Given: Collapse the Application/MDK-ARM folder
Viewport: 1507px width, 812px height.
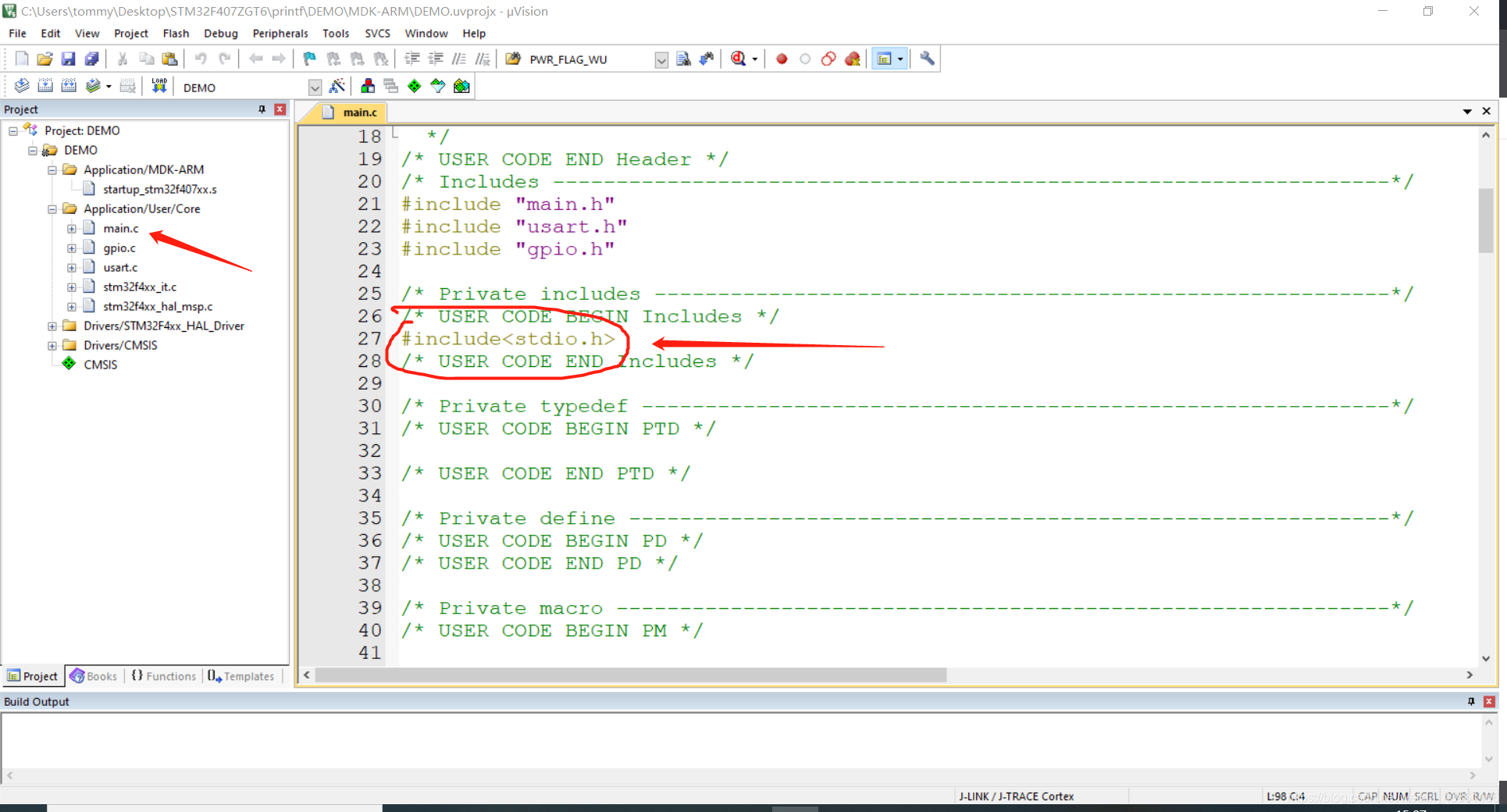Looking at the screenshot, I should point(52,170).
